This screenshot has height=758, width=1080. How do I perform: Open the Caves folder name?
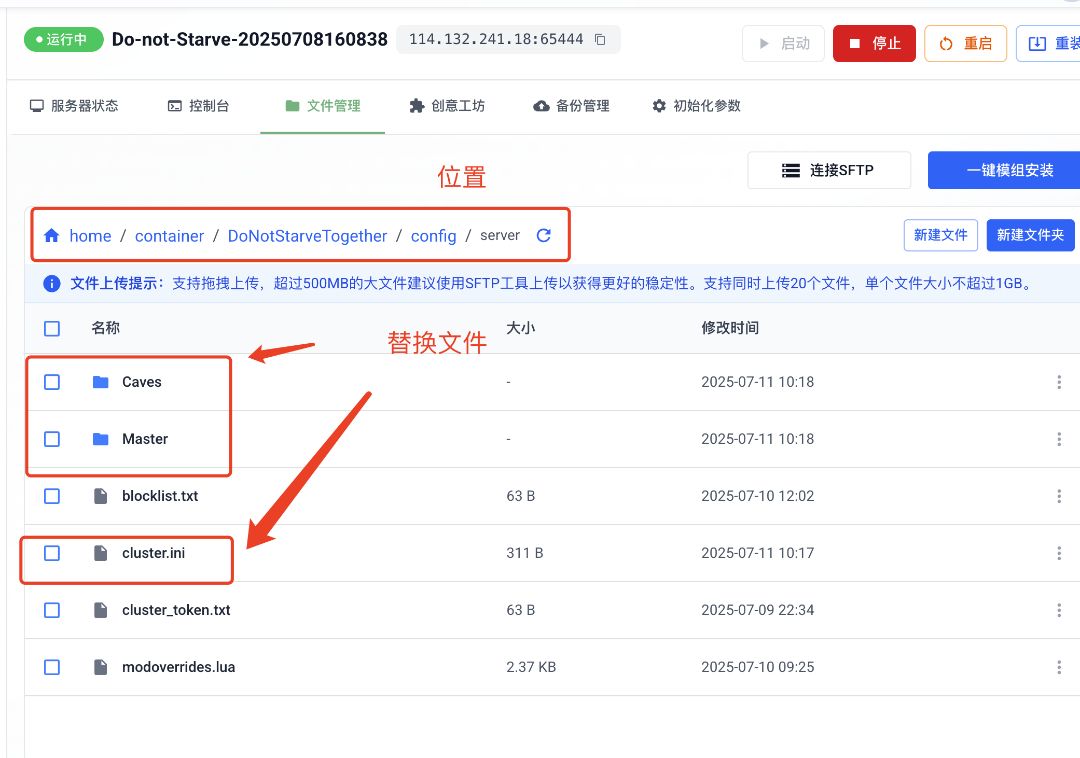tap(141, 382)
